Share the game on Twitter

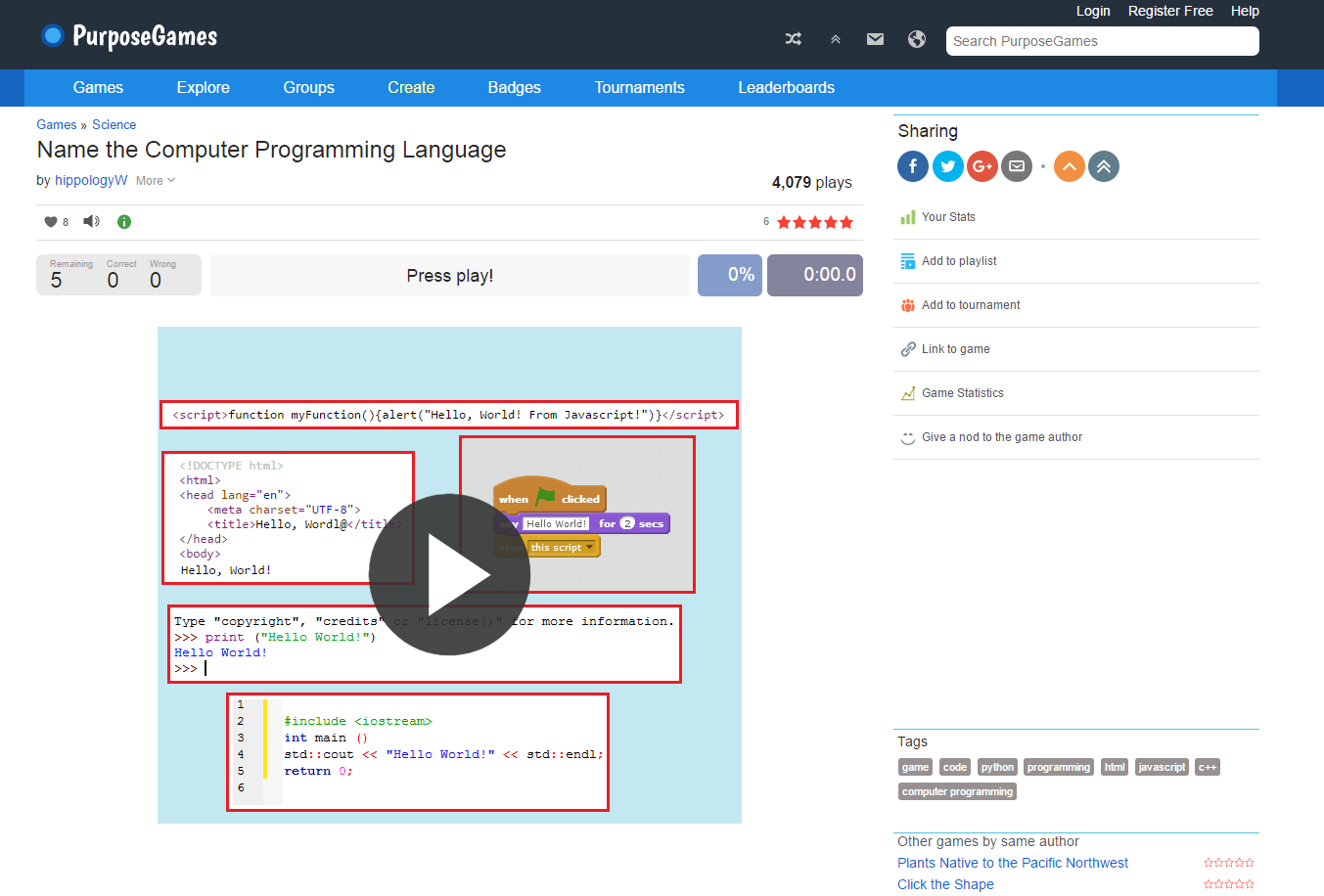(947, 166)
